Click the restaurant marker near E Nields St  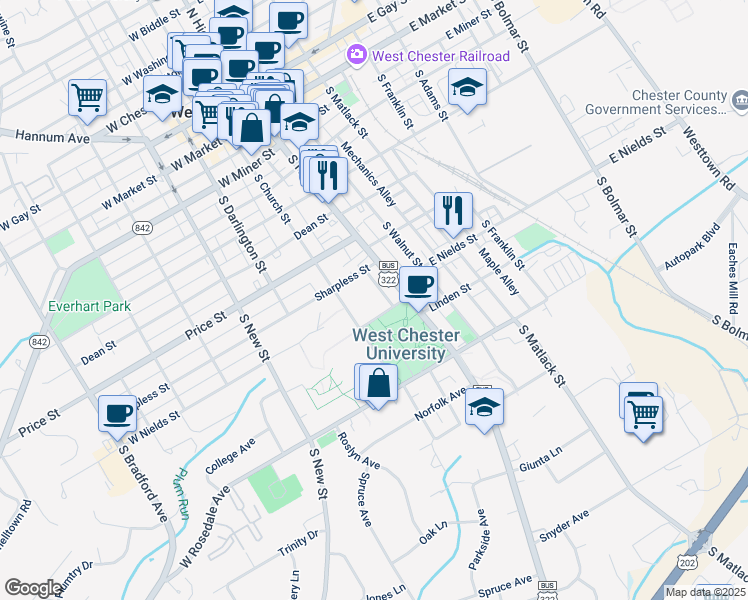pos(453,211)
